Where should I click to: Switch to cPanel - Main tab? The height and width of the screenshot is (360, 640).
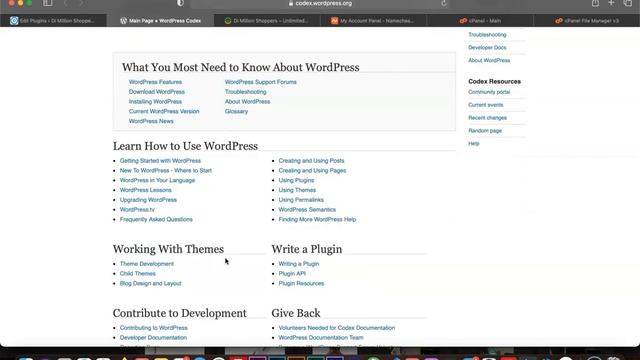[x=480, y=20]
